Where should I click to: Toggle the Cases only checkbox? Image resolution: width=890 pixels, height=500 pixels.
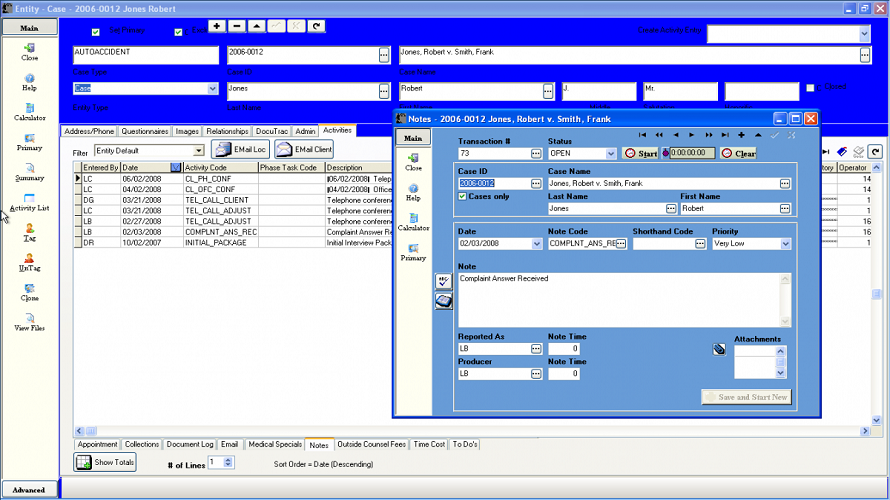point(462,196)
